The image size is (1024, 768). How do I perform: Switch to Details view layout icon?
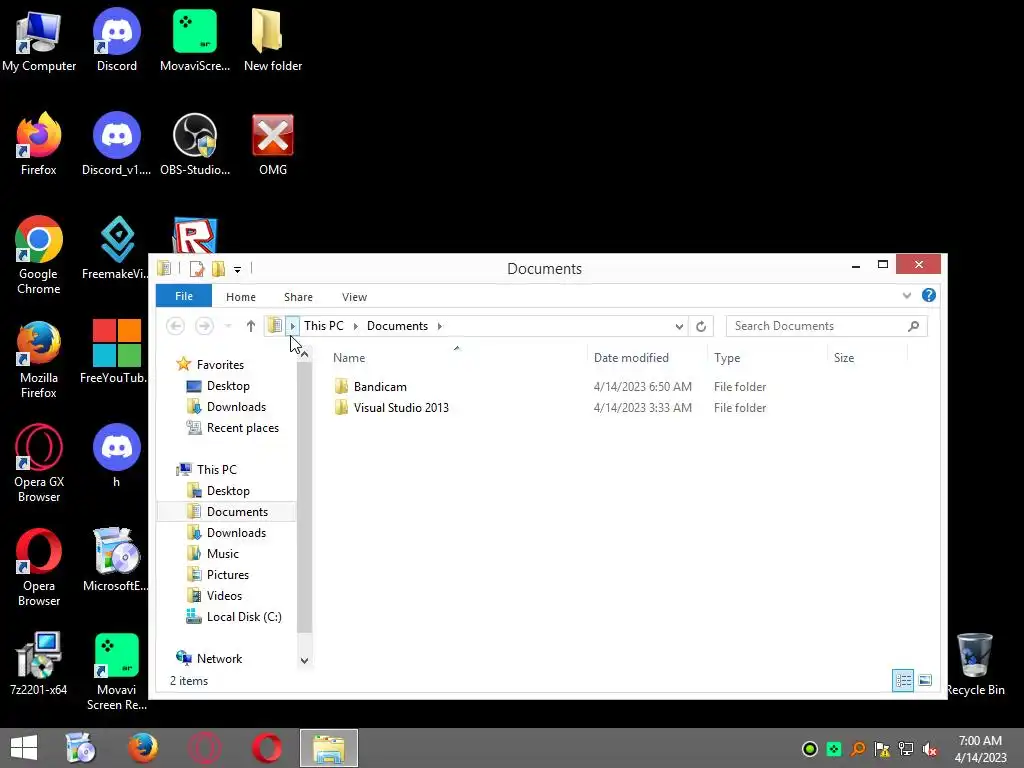tap(903, 680)
